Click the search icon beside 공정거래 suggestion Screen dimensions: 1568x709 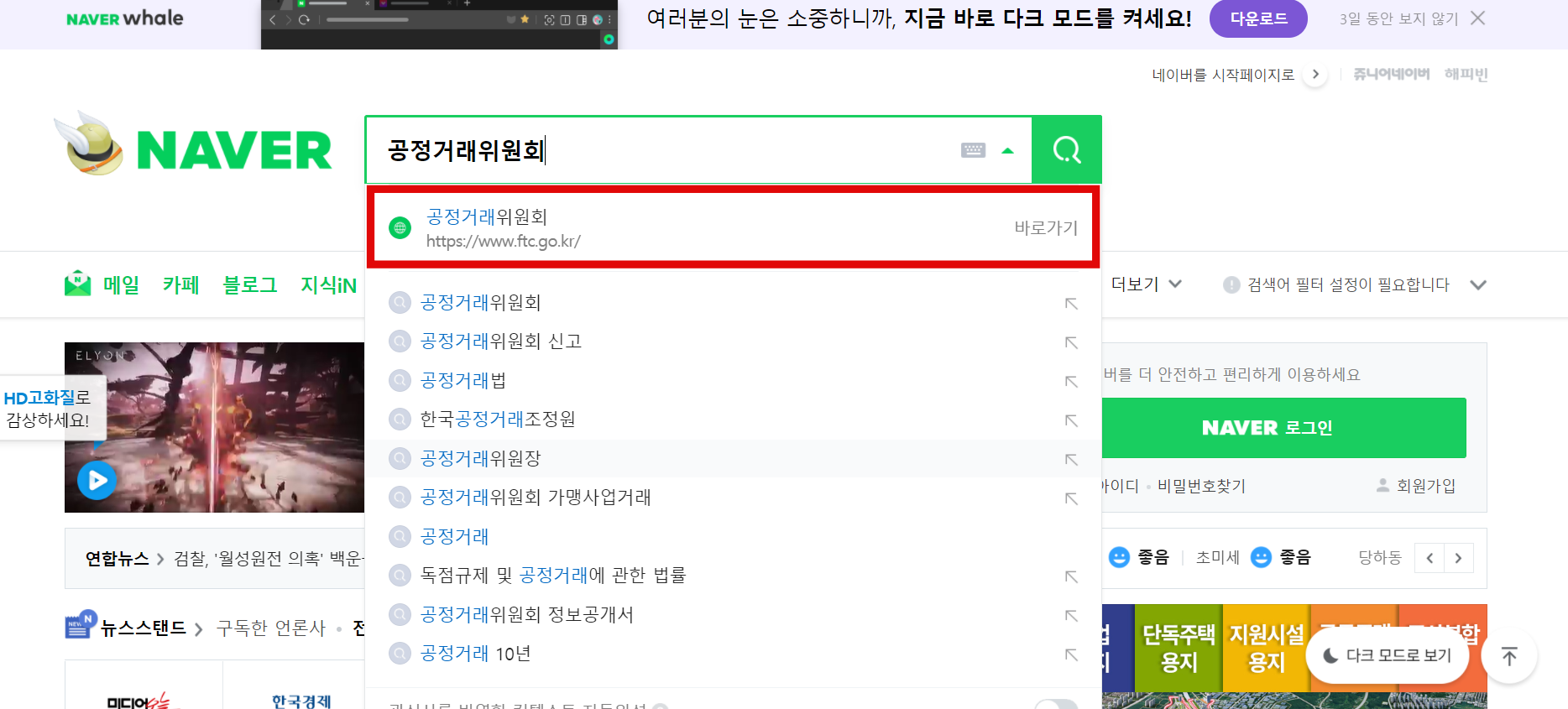[400, 536]
